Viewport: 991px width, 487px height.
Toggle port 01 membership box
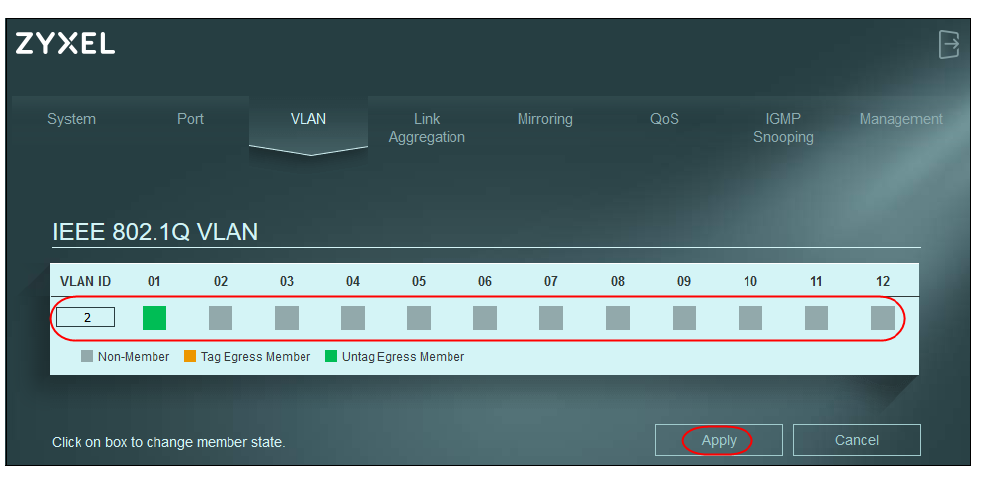[154, 318]
